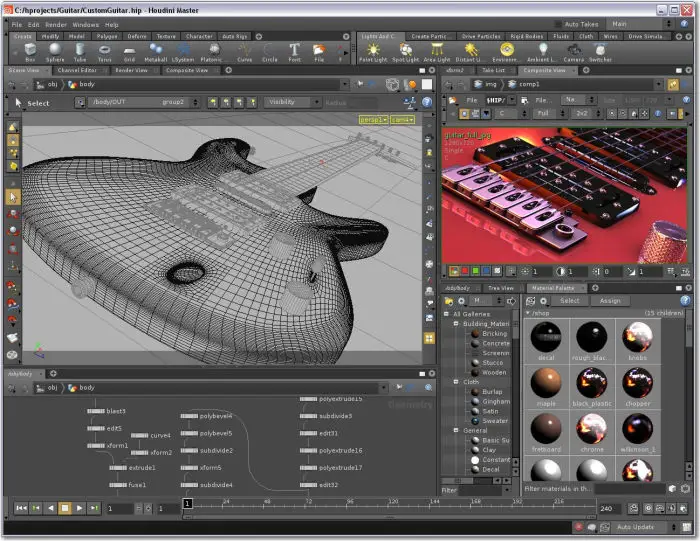Click the Filter materials input field
The width and height of the screenshot is (700, 541).
coord(631,489)
